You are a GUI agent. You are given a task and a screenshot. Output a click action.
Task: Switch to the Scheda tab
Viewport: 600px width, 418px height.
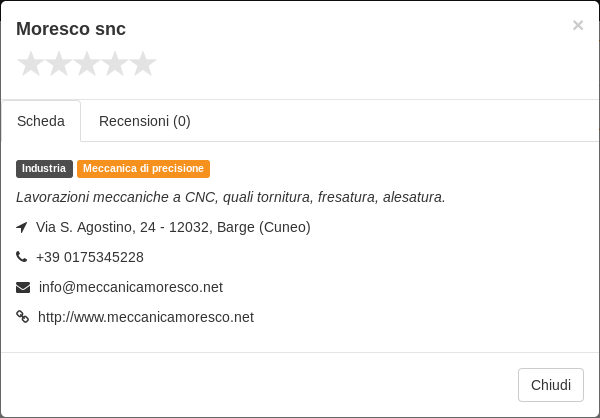tap(41, 121)
